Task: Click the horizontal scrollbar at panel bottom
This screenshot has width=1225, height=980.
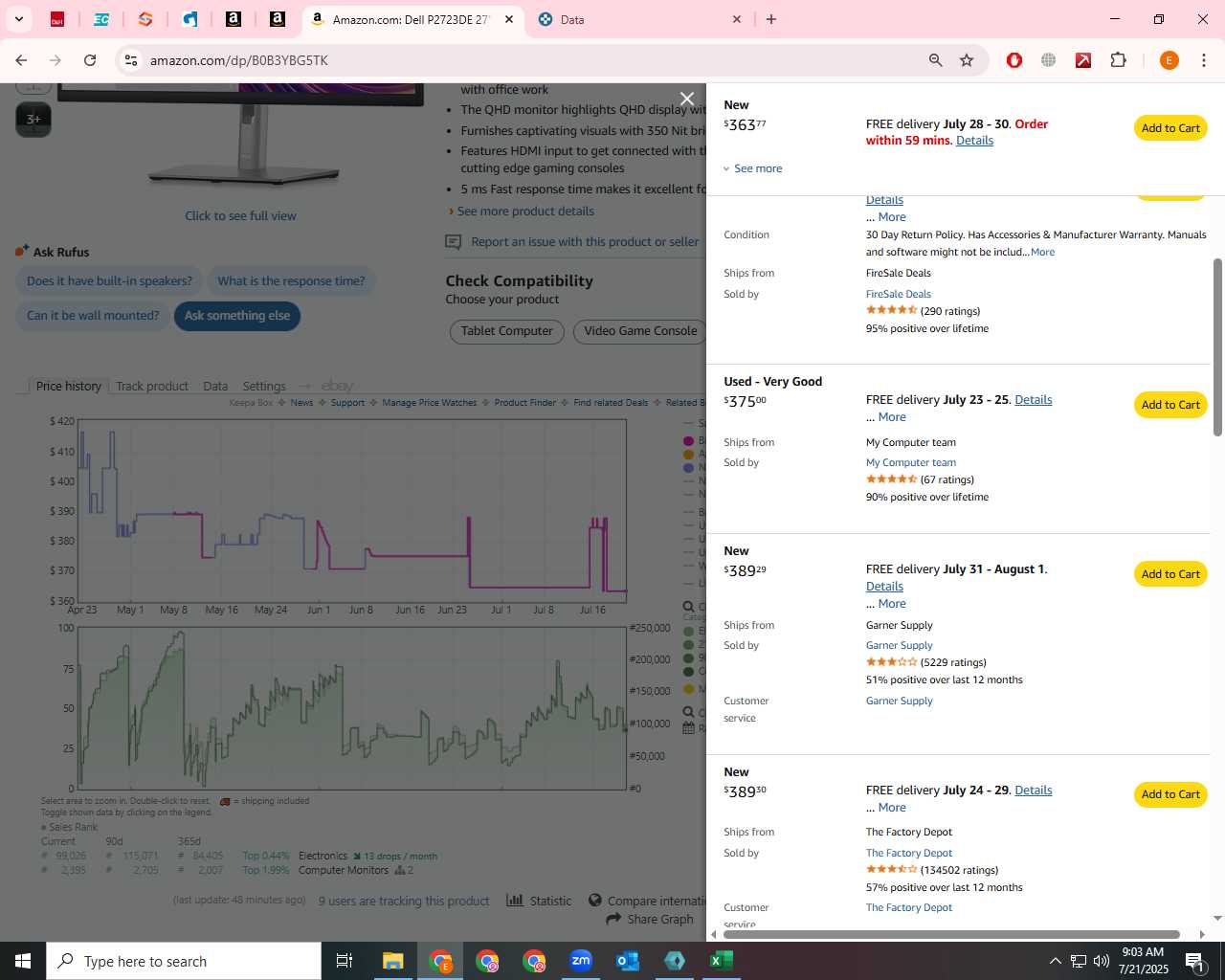Action: pyautogui.click(x=951, y=934)
